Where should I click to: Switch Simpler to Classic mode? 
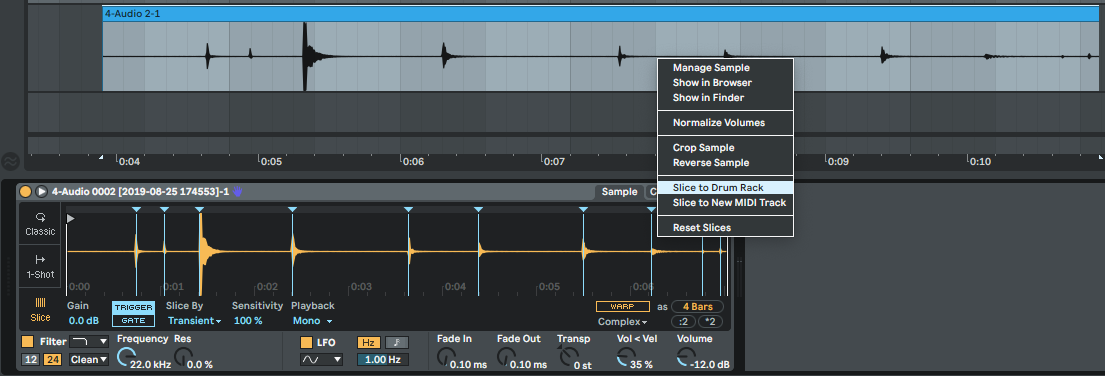40,225
